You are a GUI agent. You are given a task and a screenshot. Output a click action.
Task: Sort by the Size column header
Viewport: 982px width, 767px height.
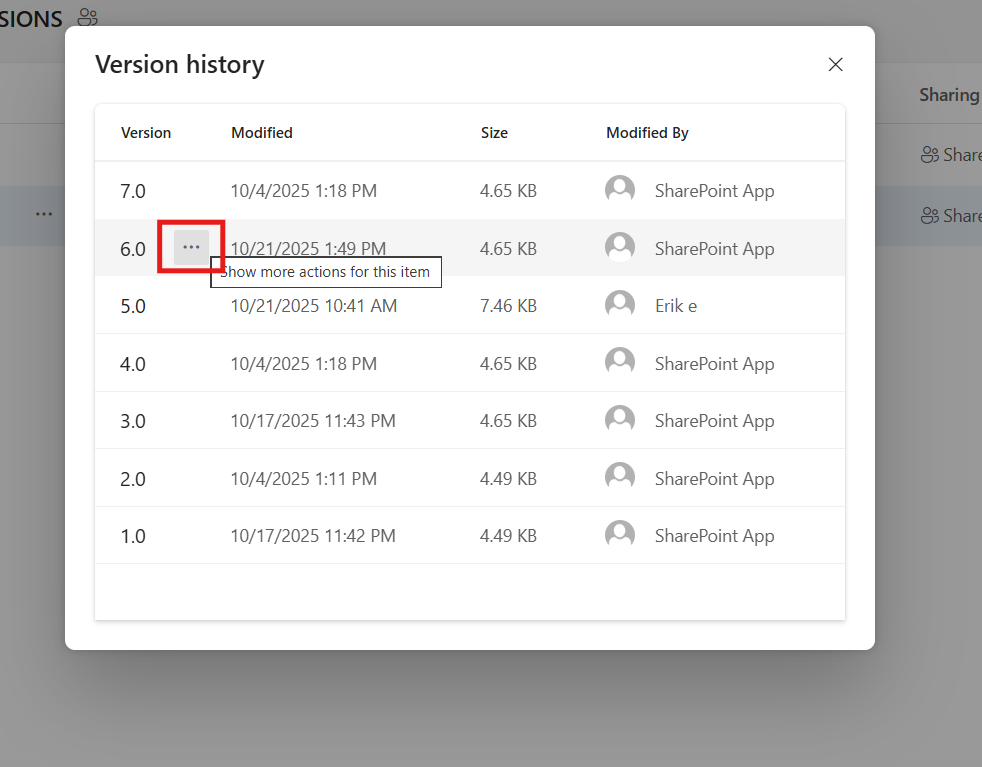point(494,133)
